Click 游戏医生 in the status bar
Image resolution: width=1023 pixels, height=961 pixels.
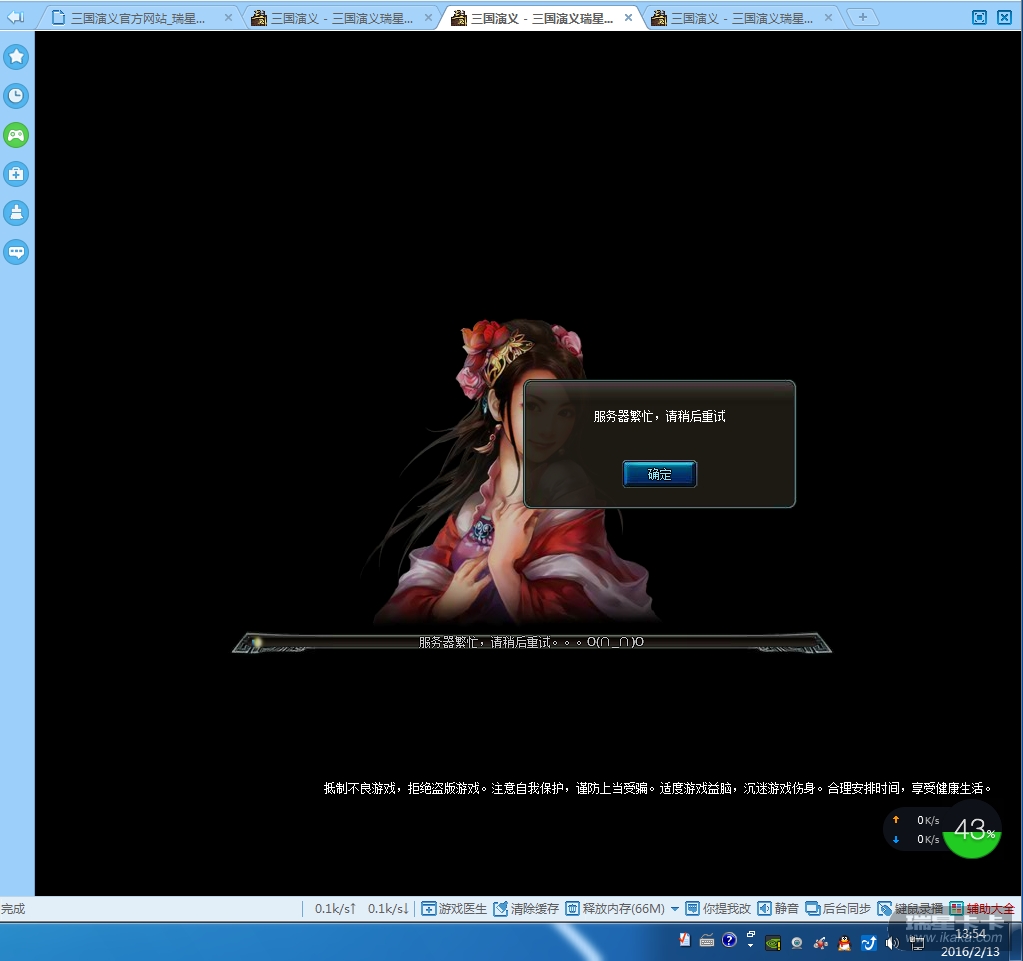click(454, 908)
